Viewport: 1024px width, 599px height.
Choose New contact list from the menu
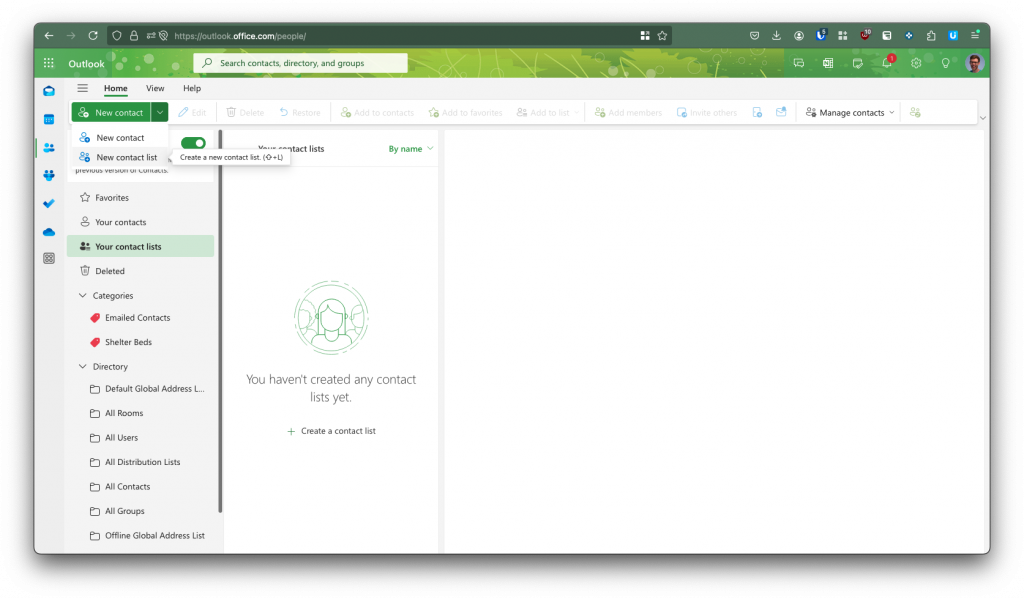[126, 157]
